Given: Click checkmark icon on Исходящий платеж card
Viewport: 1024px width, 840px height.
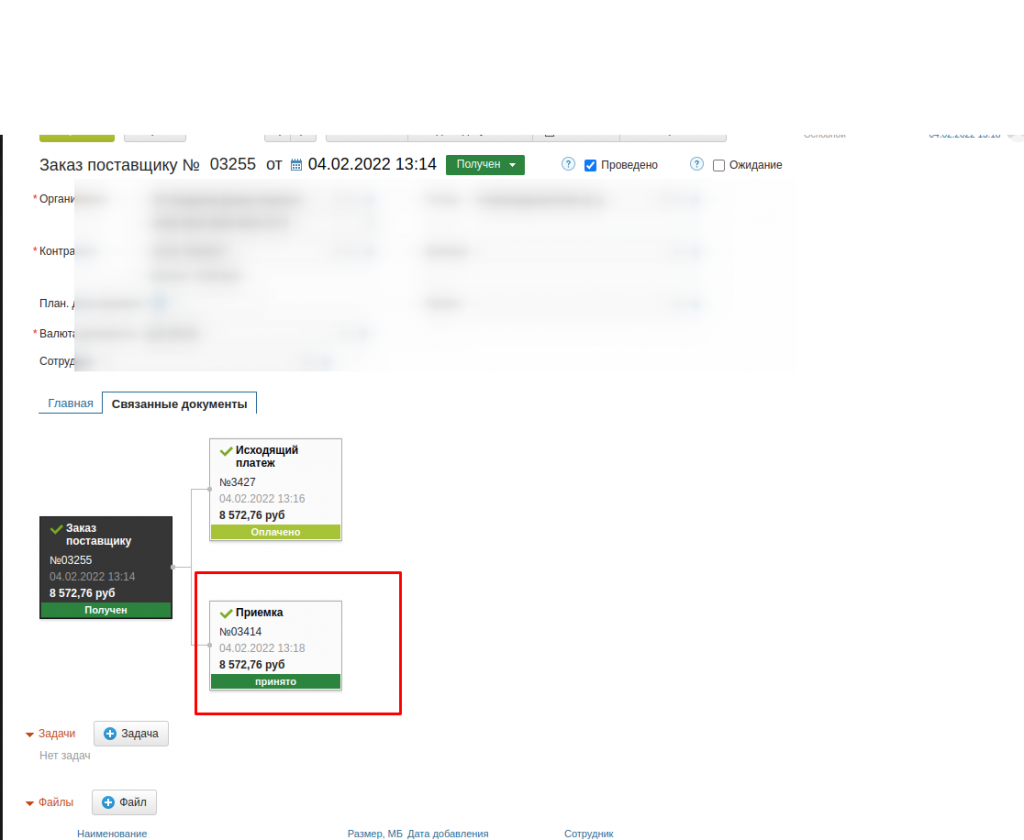Looking at the screenshot, I should [226, 451].
